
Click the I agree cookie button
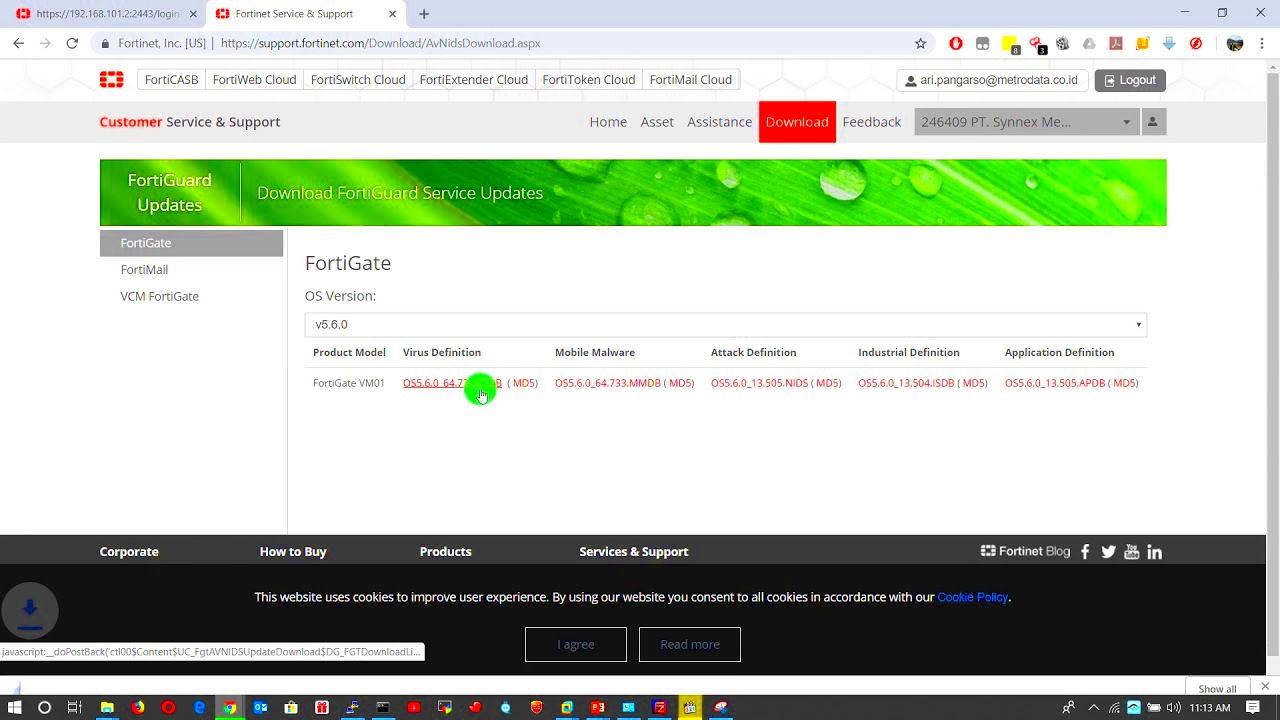pyautogui.click(x=575, y=644)
